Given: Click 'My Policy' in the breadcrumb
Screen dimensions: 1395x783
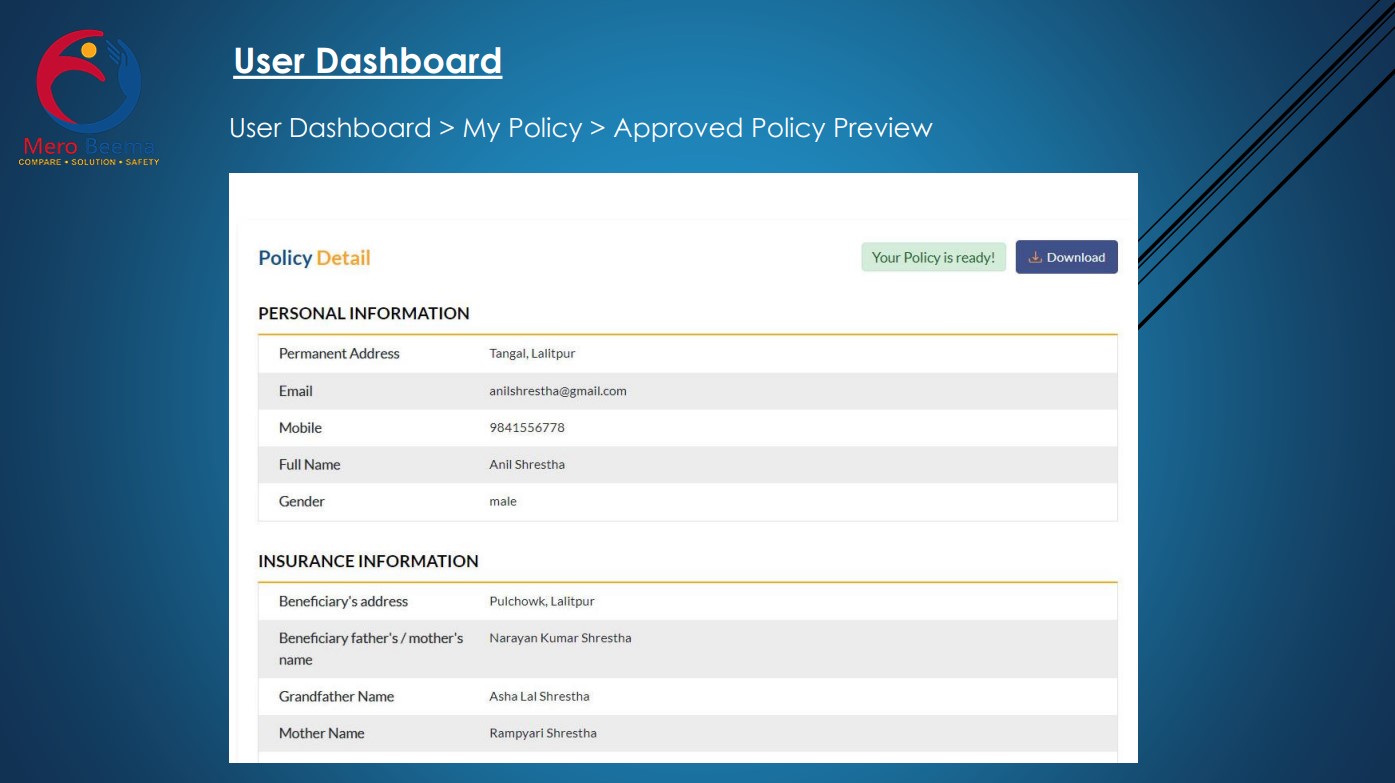Looking at the screenshot, I should pyautogui.click(x=522, y=128).
